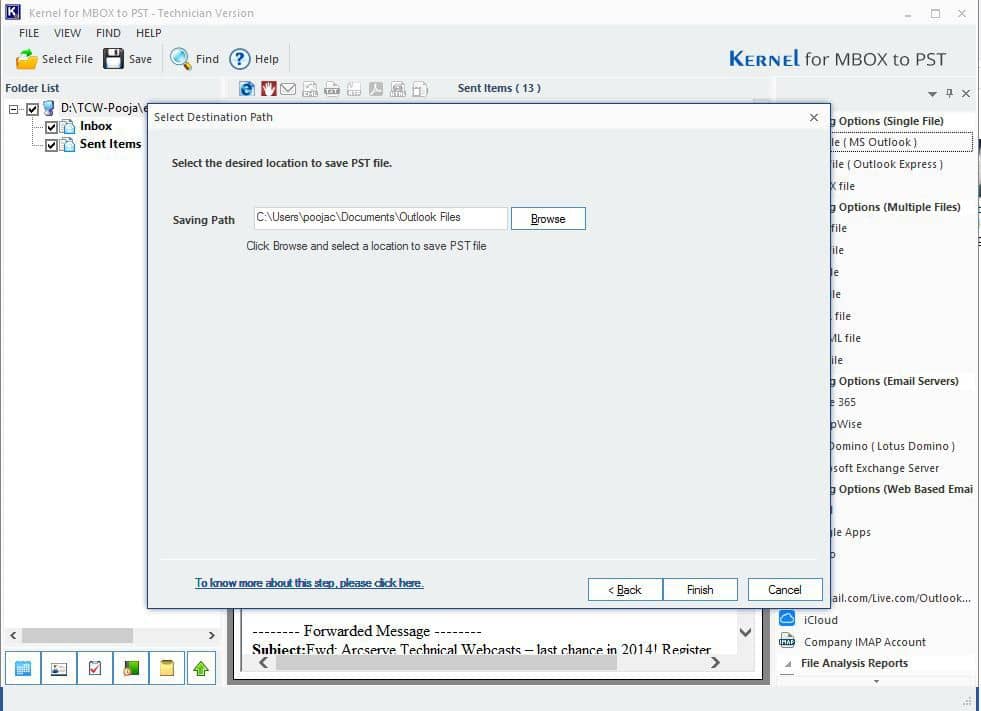
Task: Click the Saving Path text field
Action: click(x=380, y=218)
